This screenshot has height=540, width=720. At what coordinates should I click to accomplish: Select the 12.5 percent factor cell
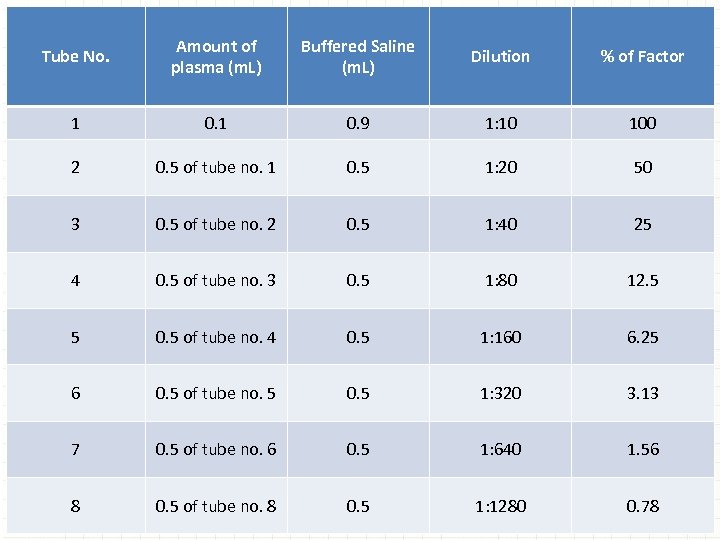coord(642,281)
